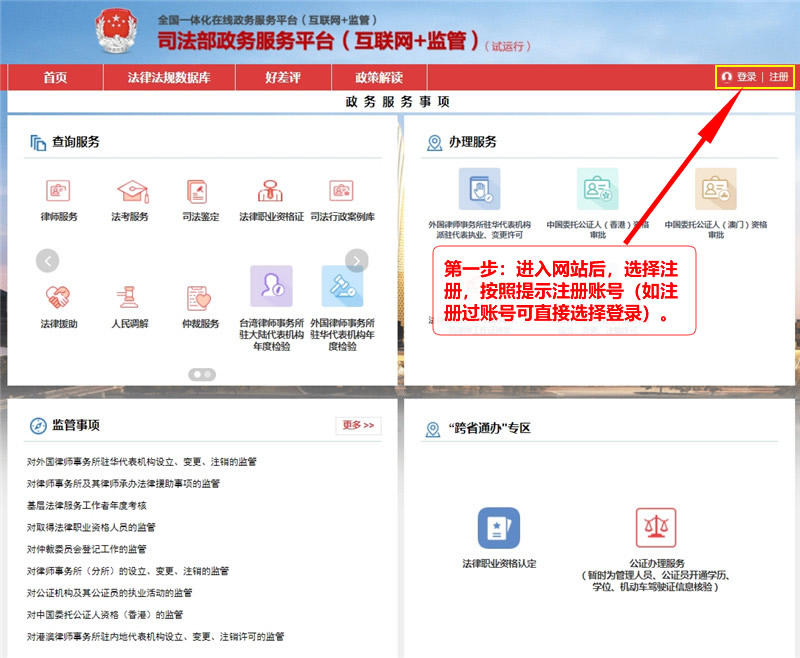The image size is (800, 658).
Task: Click the 法考服务 graduation cap icon
Action: (x=131, y=191)
